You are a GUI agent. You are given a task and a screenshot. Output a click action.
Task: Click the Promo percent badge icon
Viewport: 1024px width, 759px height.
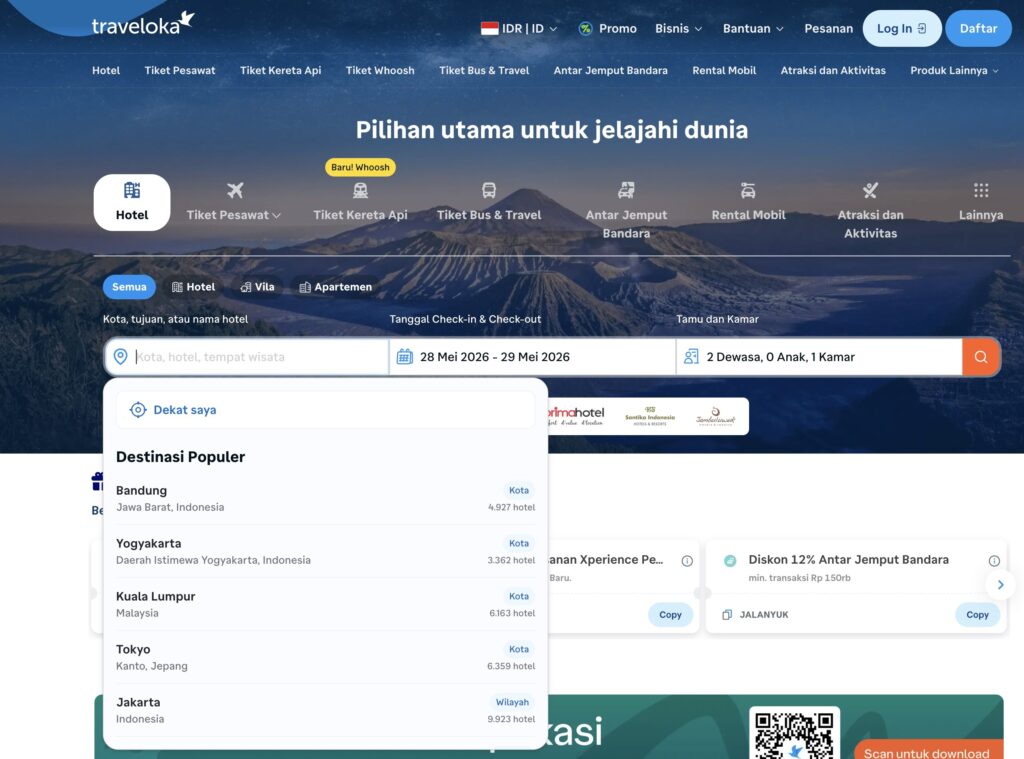point(586,29)
